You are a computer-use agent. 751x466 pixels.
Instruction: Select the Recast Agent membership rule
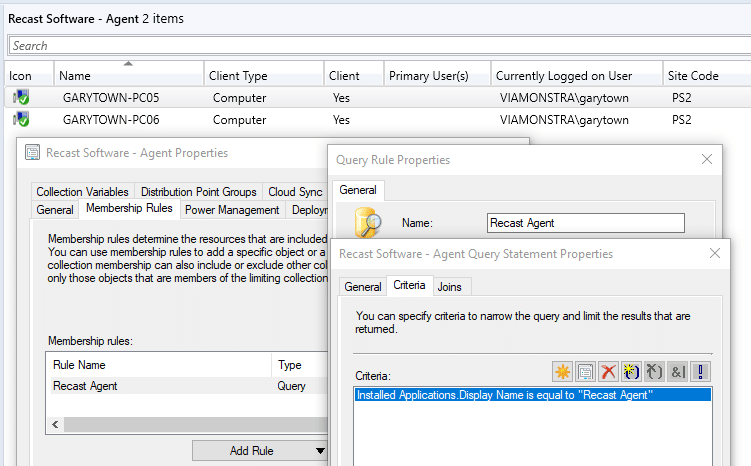pos(85,385)
